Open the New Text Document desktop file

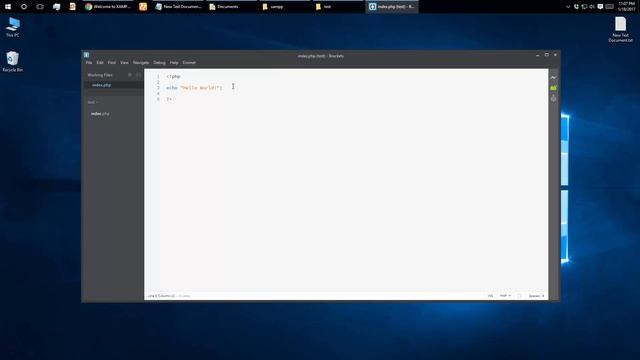point(620,29)
